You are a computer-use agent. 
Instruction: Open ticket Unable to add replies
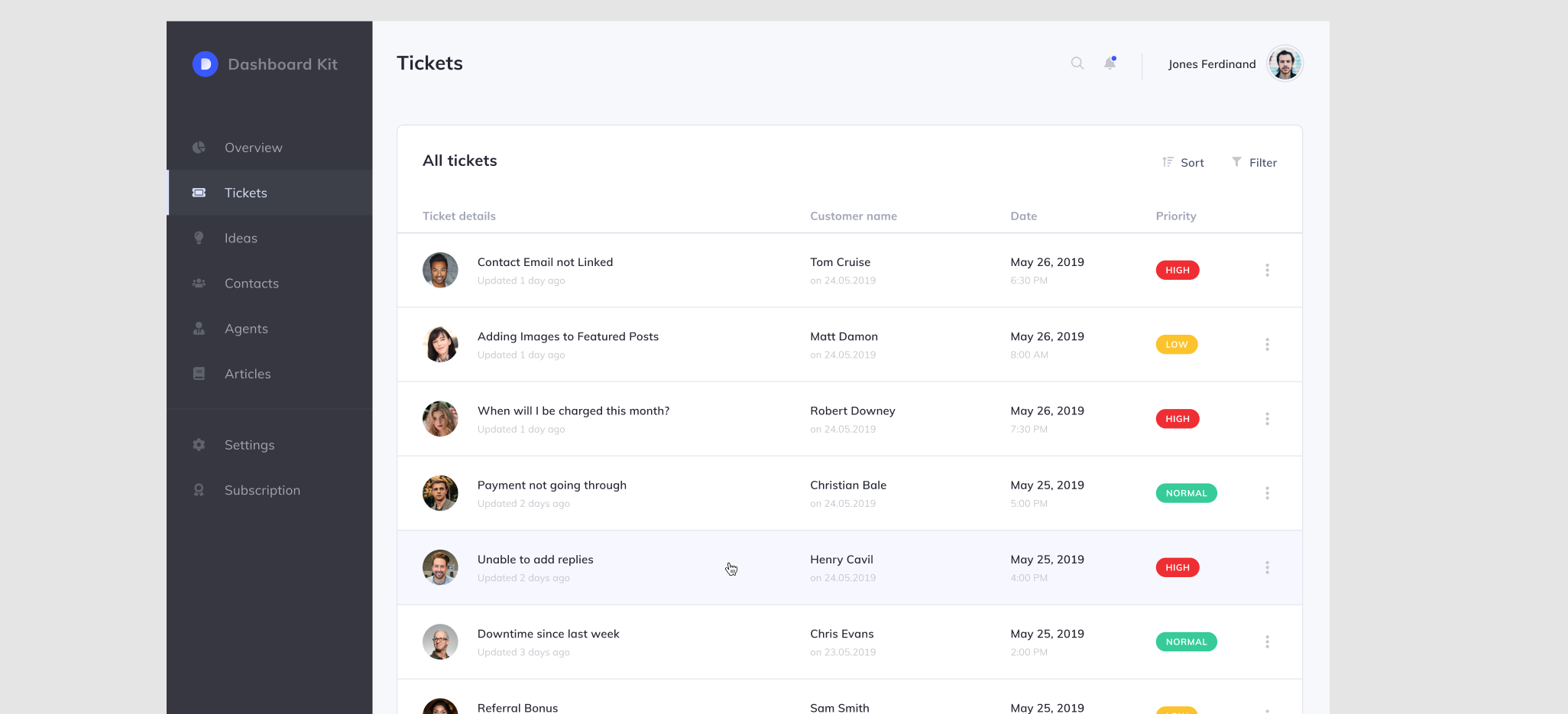[x=535, y=560]
